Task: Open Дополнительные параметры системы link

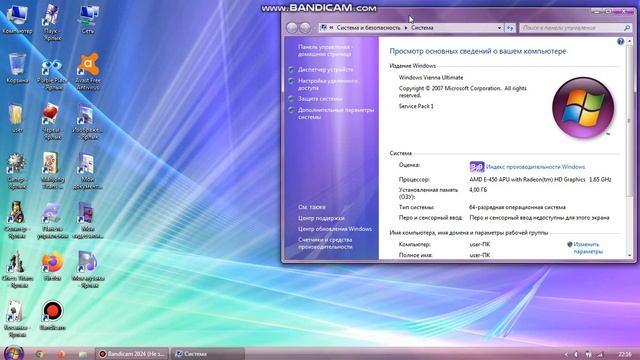Action: tap(336, 113)
